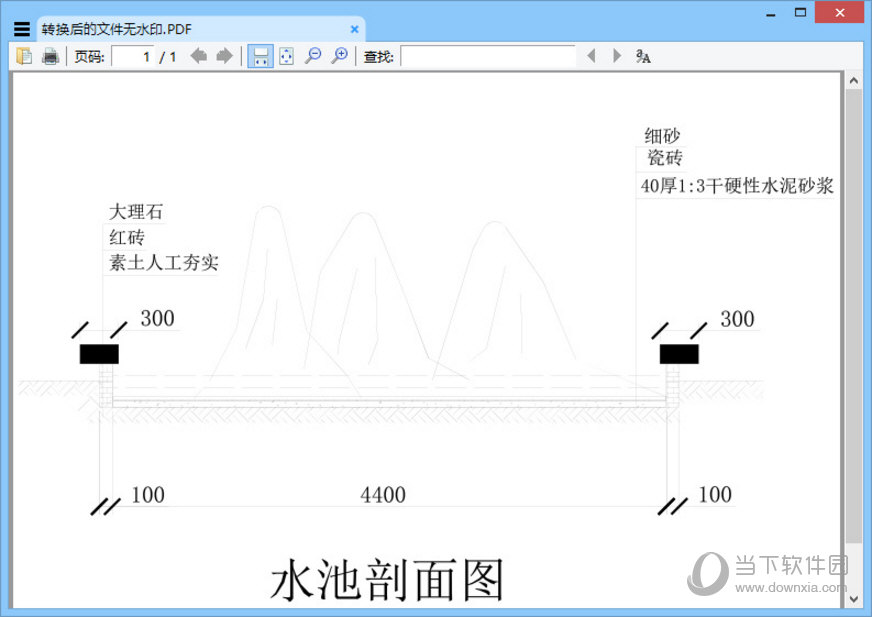Click the 页码: label
The image size is (872, 617).
90,57
